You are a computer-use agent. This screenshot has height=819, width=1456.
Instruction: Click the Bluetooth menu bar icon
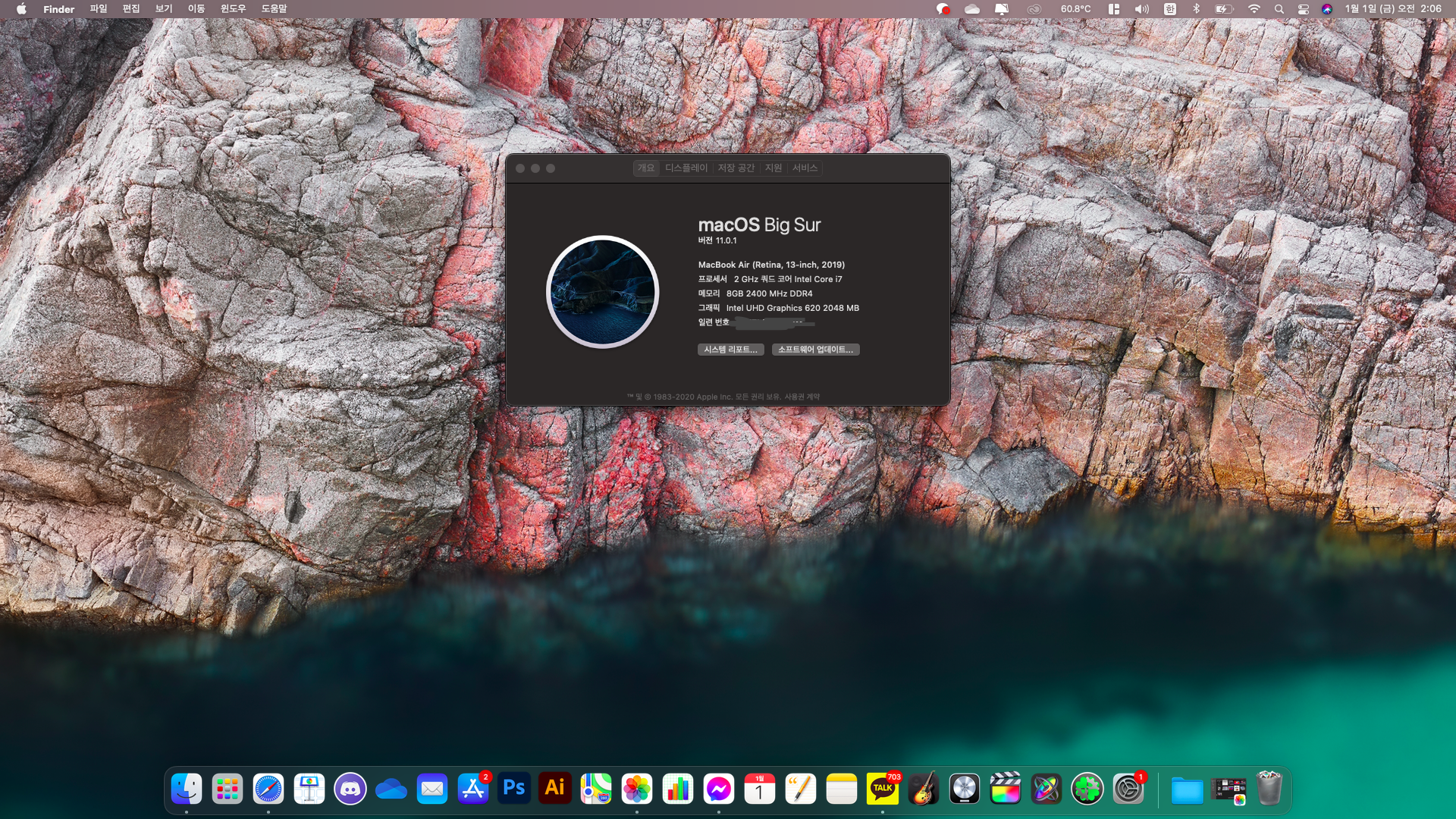(x=1197, y=9)
